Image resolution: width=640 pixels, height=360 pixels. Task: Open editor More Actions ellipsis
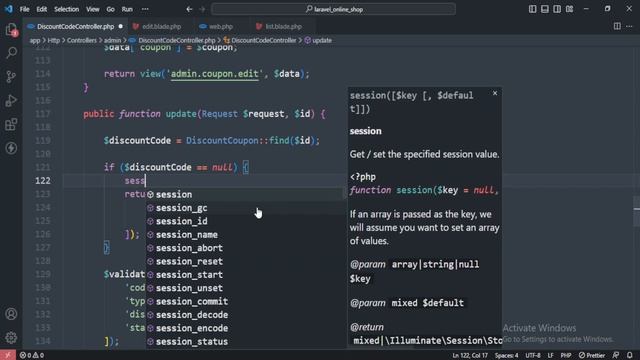(x=629, y=26)
